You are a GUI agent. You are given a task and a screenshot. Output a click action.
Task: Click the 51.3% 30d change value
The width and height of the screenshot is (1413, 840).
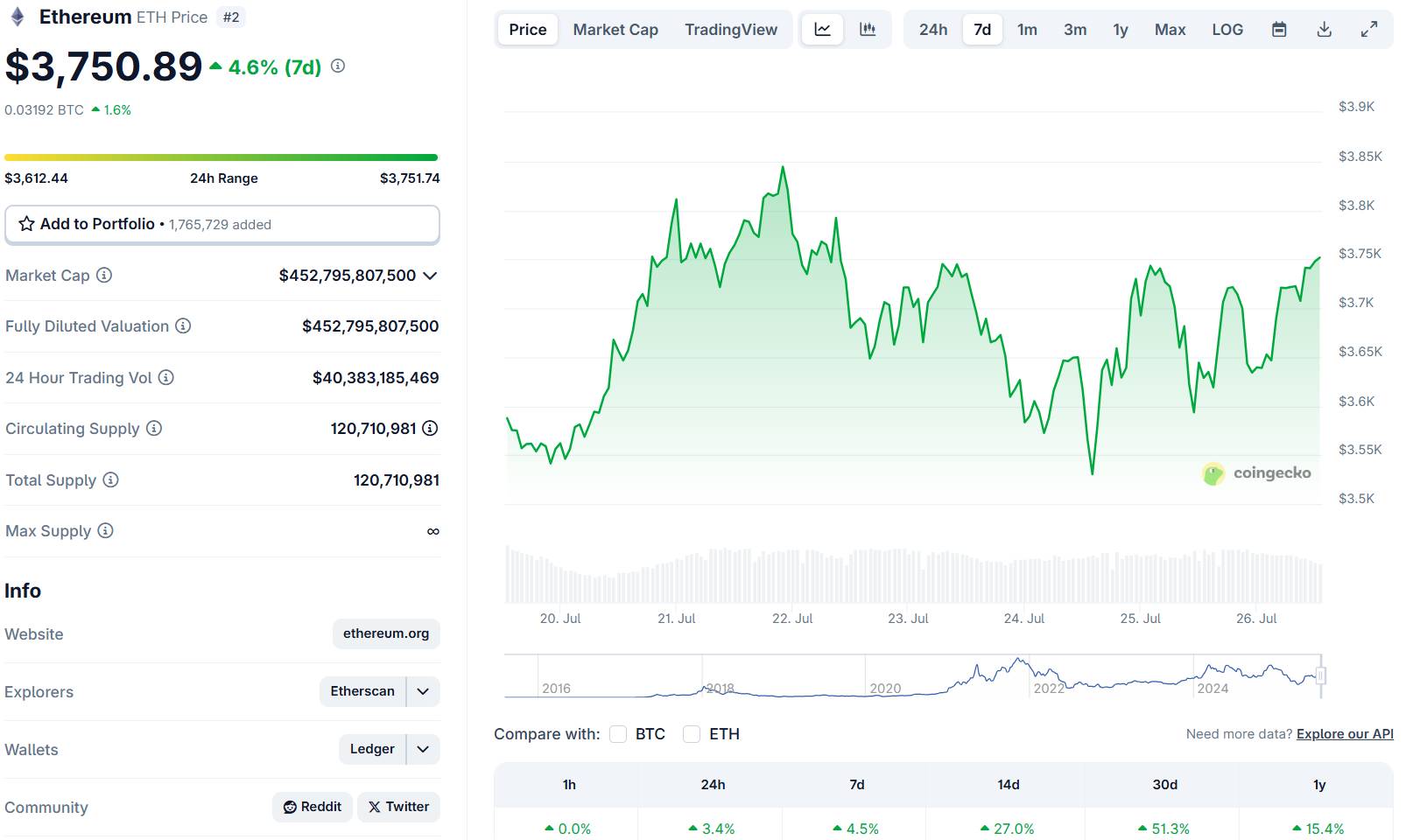point(1163,829)
